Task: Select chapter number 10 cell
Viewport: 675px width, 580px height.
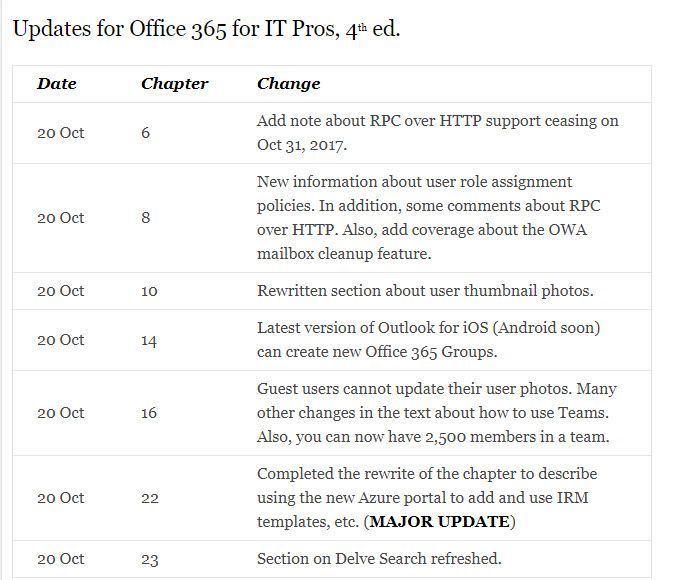Action: pyautogui.click(x=149, y=291)
